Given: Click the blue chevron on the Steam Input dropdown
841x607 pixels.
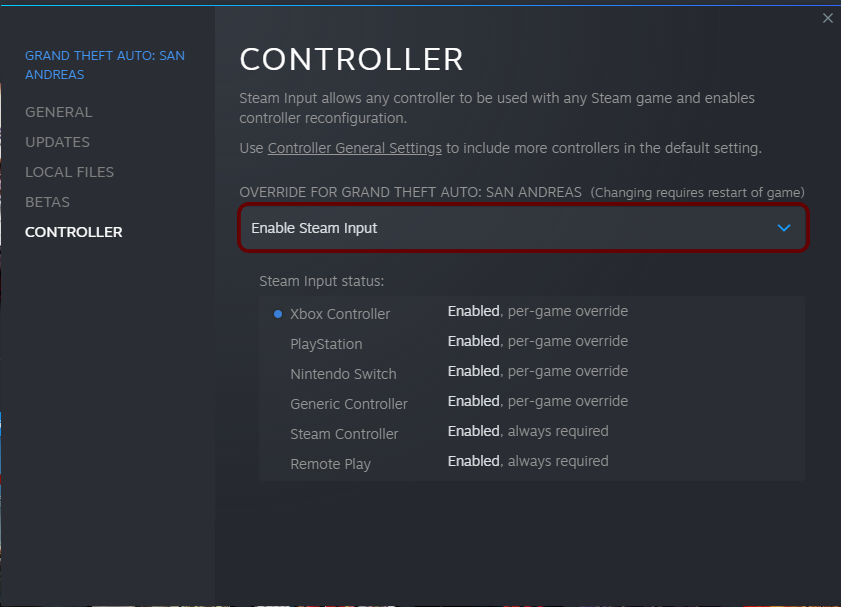Looking at the screenshot, I should [784, 228].
